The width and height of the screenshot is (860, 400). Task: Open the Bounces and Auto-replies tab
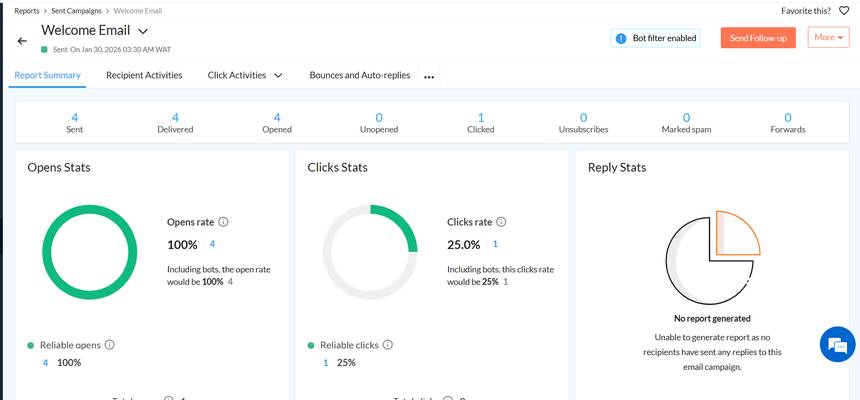[359, 75]
